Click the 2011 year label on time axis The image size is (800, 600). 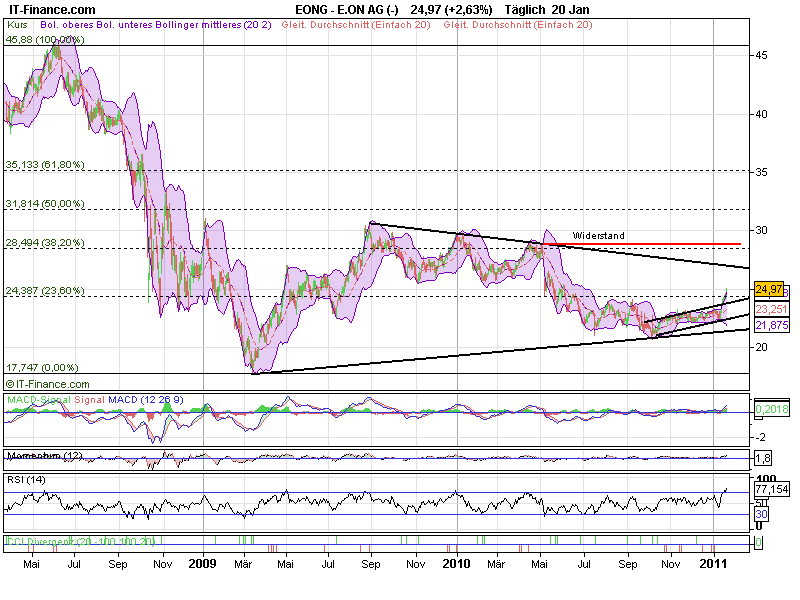713,564
